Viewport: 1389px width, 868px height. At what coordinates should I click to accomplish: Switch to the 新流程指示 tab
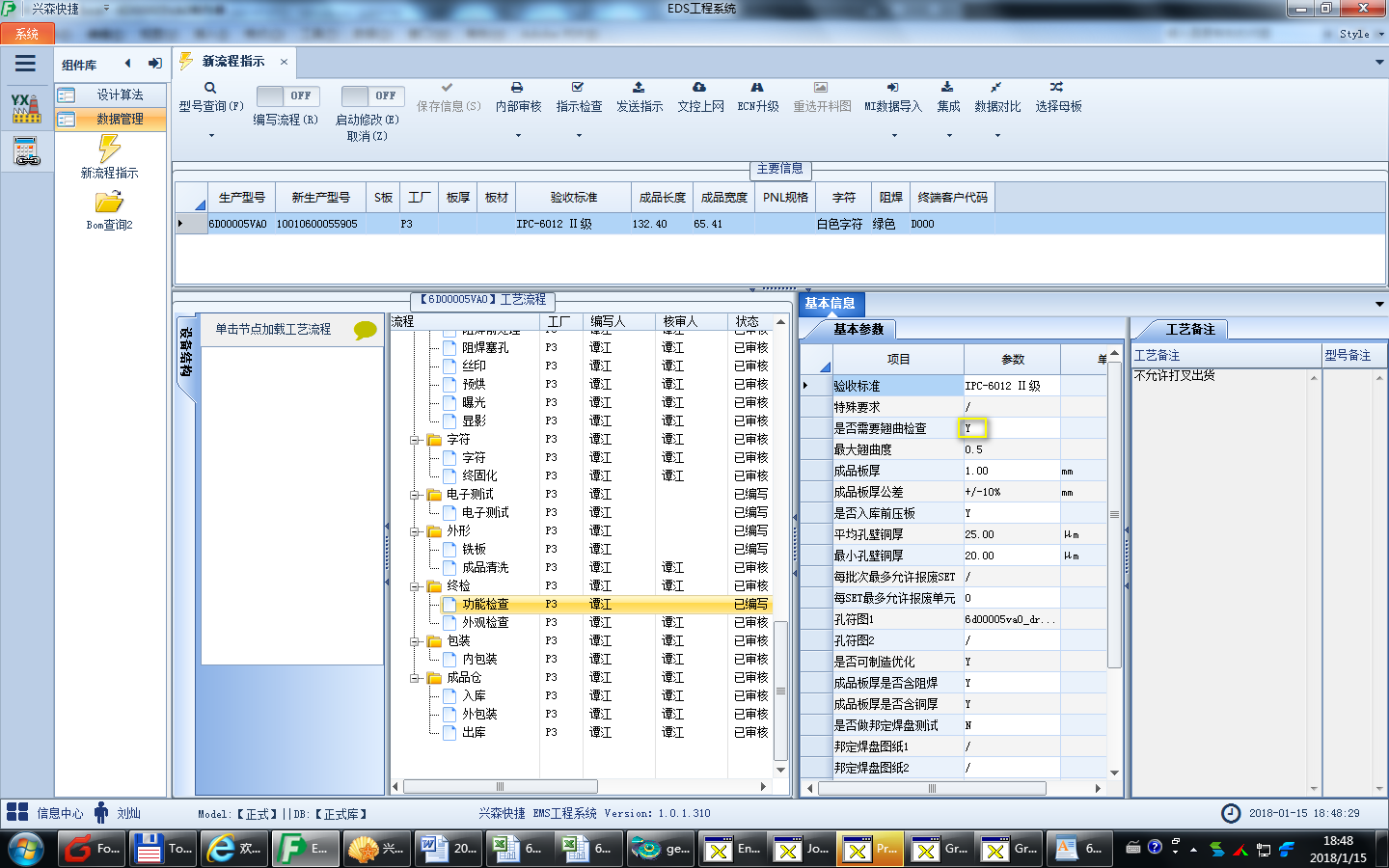(x=232, y=61)
